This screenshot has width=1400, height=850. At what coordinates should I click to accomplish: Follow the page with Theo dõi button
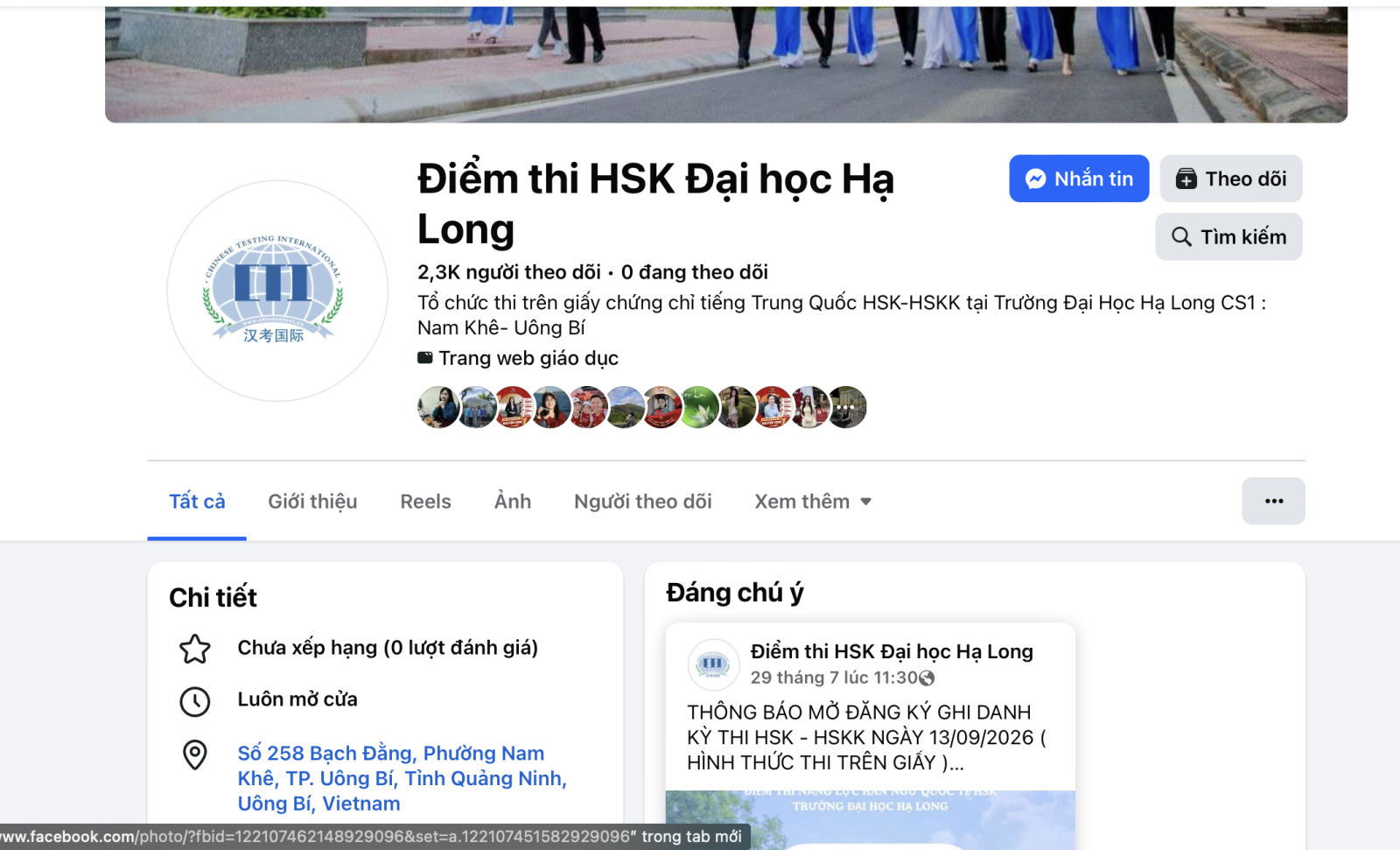click(1231, 179)
